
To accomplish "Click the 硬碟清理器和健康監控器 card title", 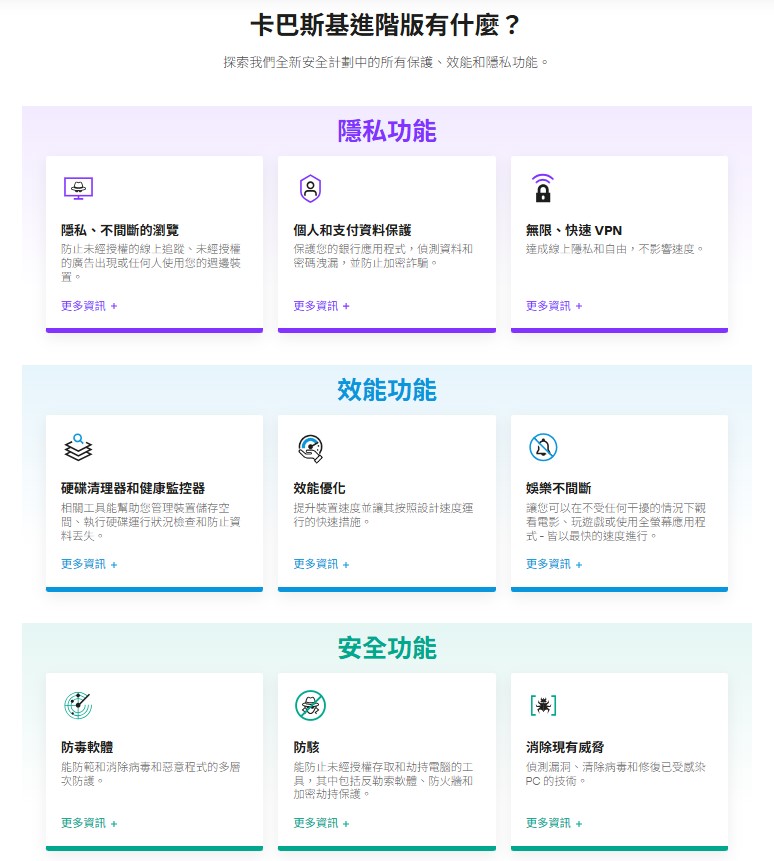I will (x=133, y=488).
